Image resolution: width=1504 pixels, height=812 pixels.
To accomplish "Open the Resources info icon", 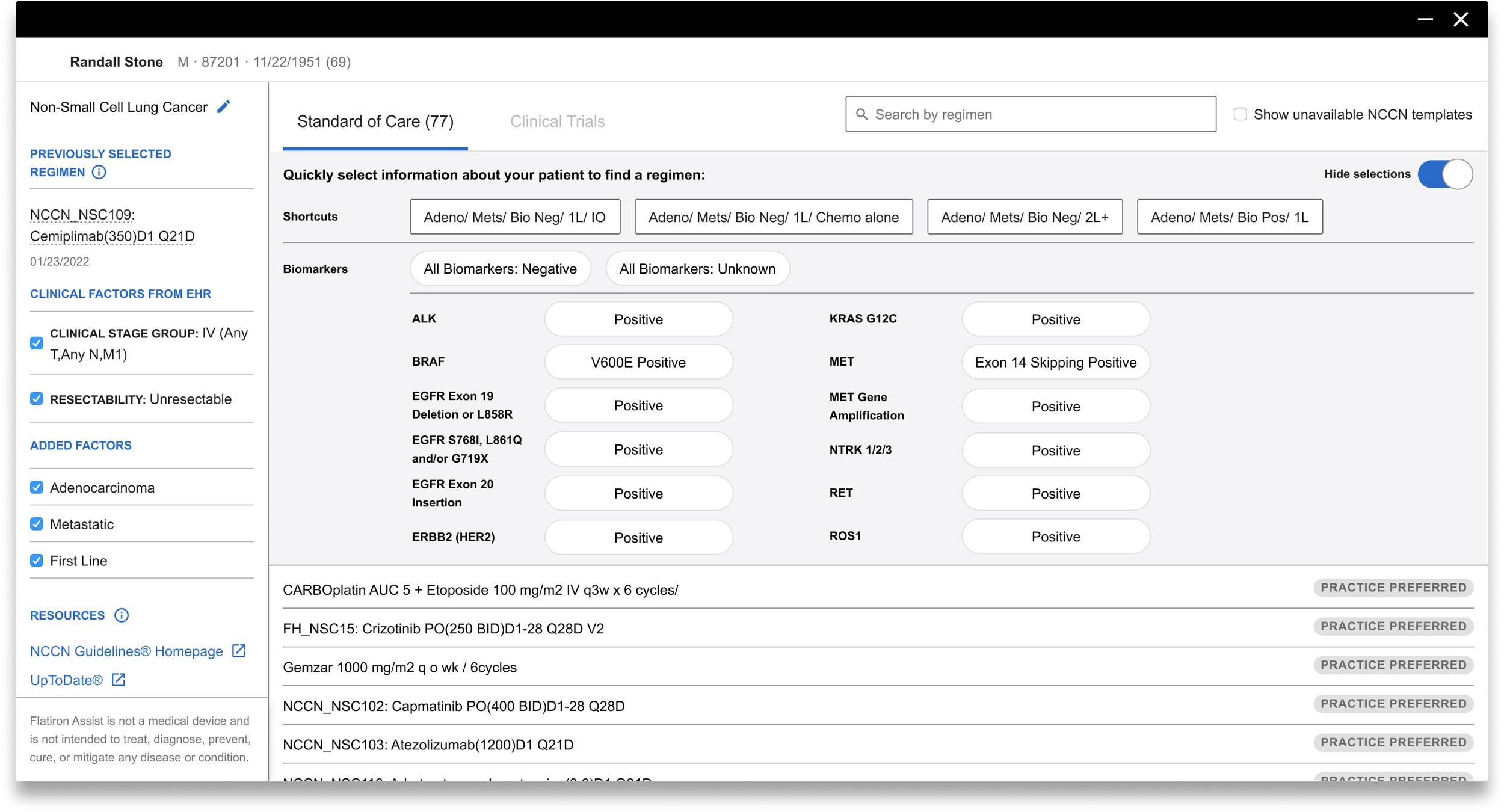I will point(122,615).
